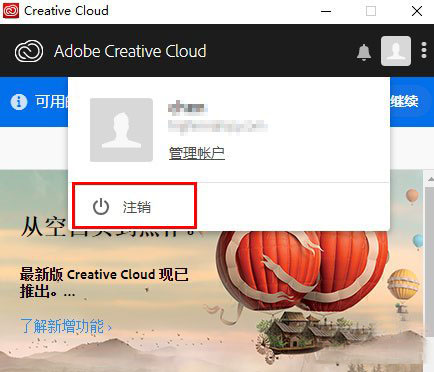Minimize the Creative Cloud window
The image size is (434, 372).
(x=326, y=11)
